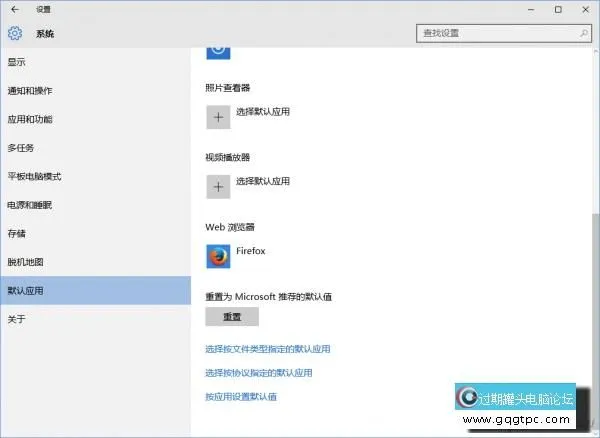Switch to 平板电脑模式 page

35,177
